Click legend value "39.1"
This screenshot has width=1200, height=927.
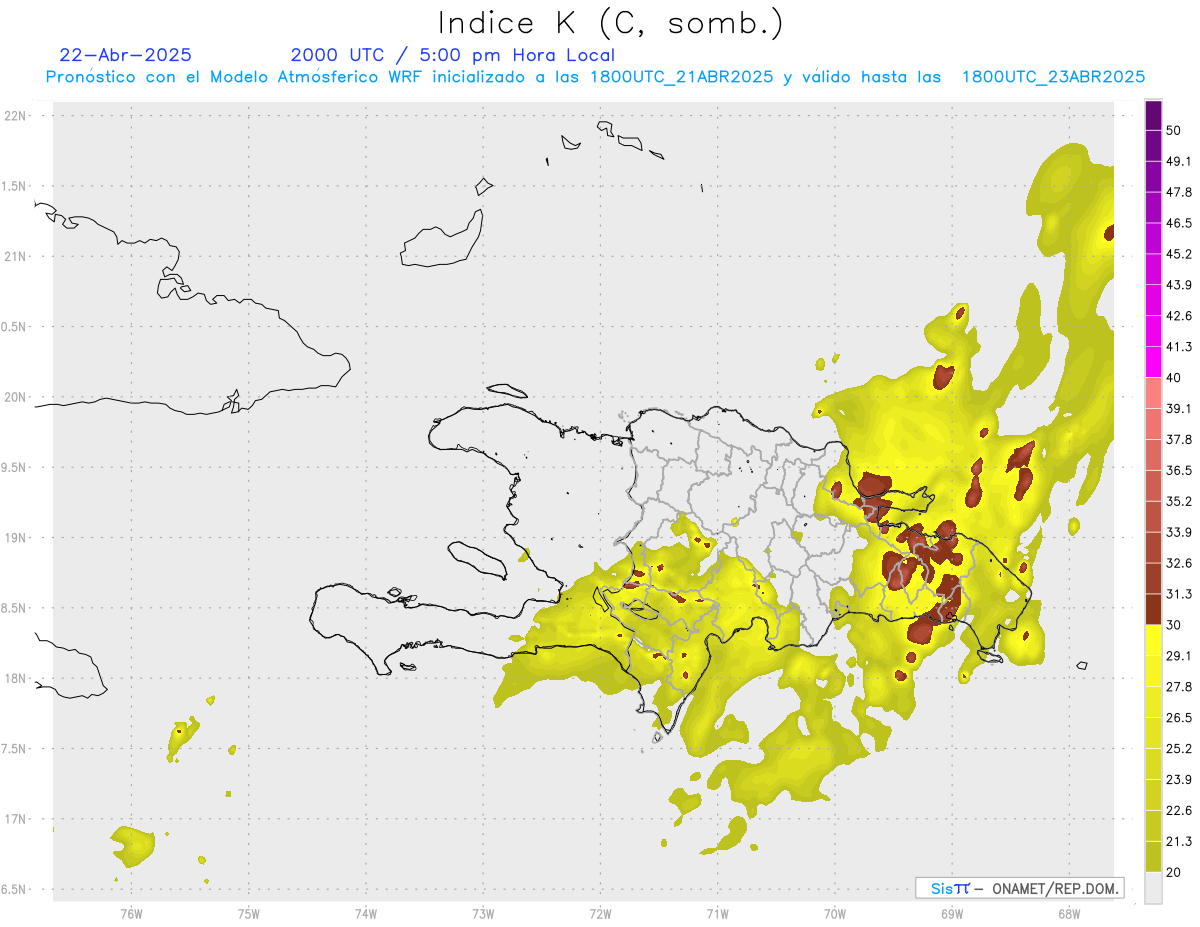[x=1179, y=409]
